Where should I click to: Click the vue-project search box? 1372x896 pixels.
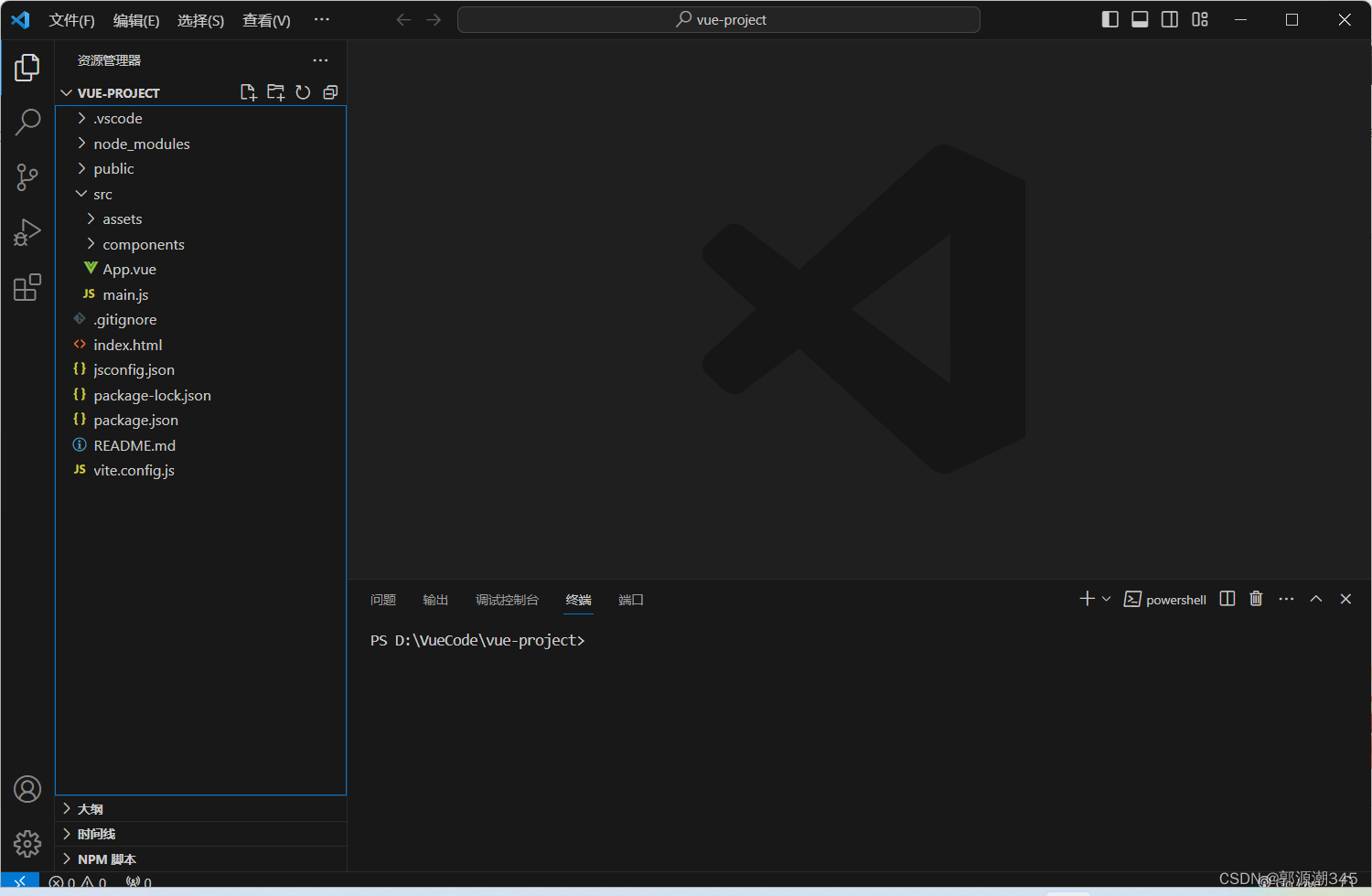[719, 19]
